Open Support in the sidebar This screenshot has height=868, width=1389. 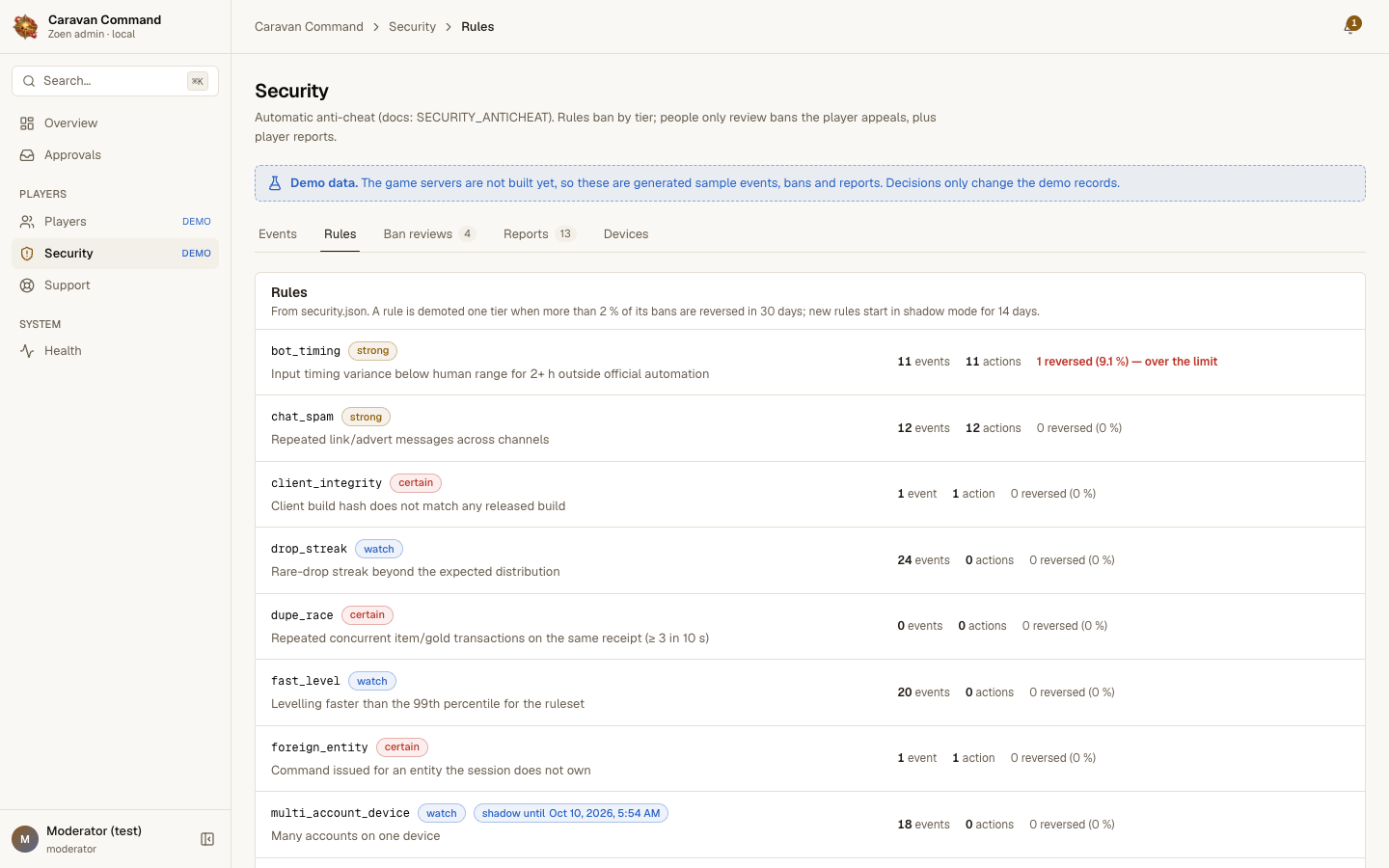(x=116, y=285)
